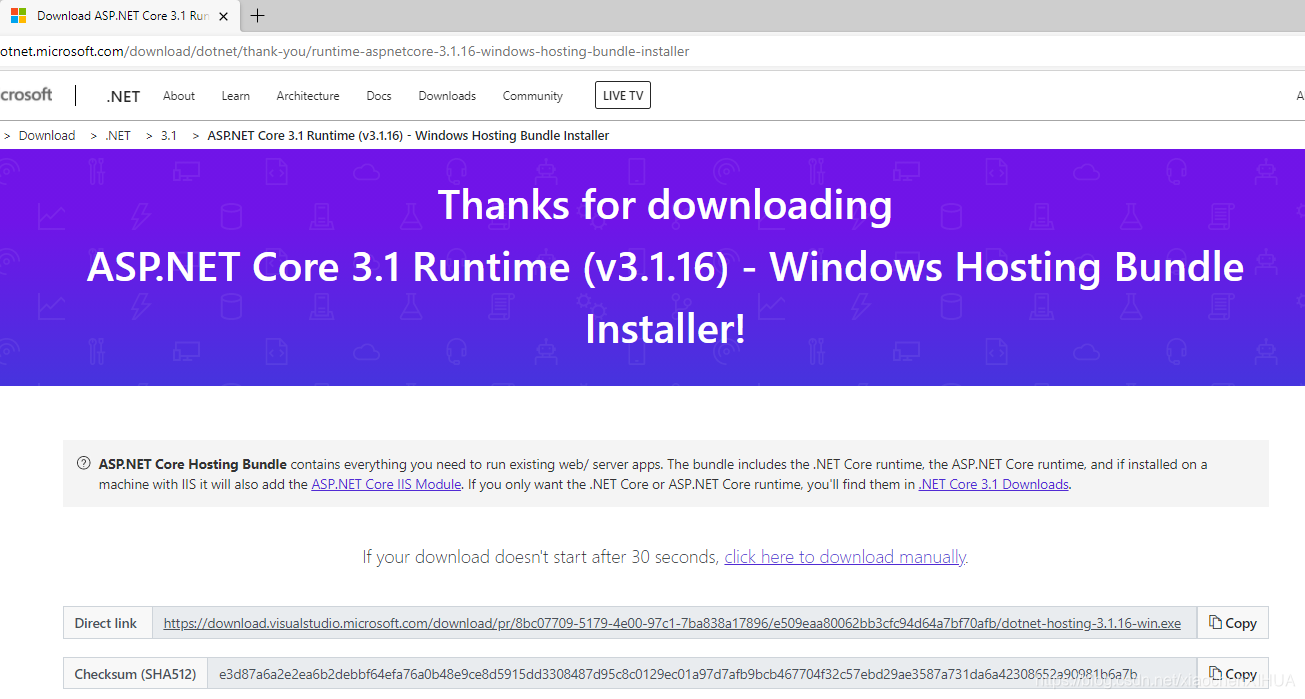Open the Downloads menu item
The image size is (1305, 699).
click(447, 96)
